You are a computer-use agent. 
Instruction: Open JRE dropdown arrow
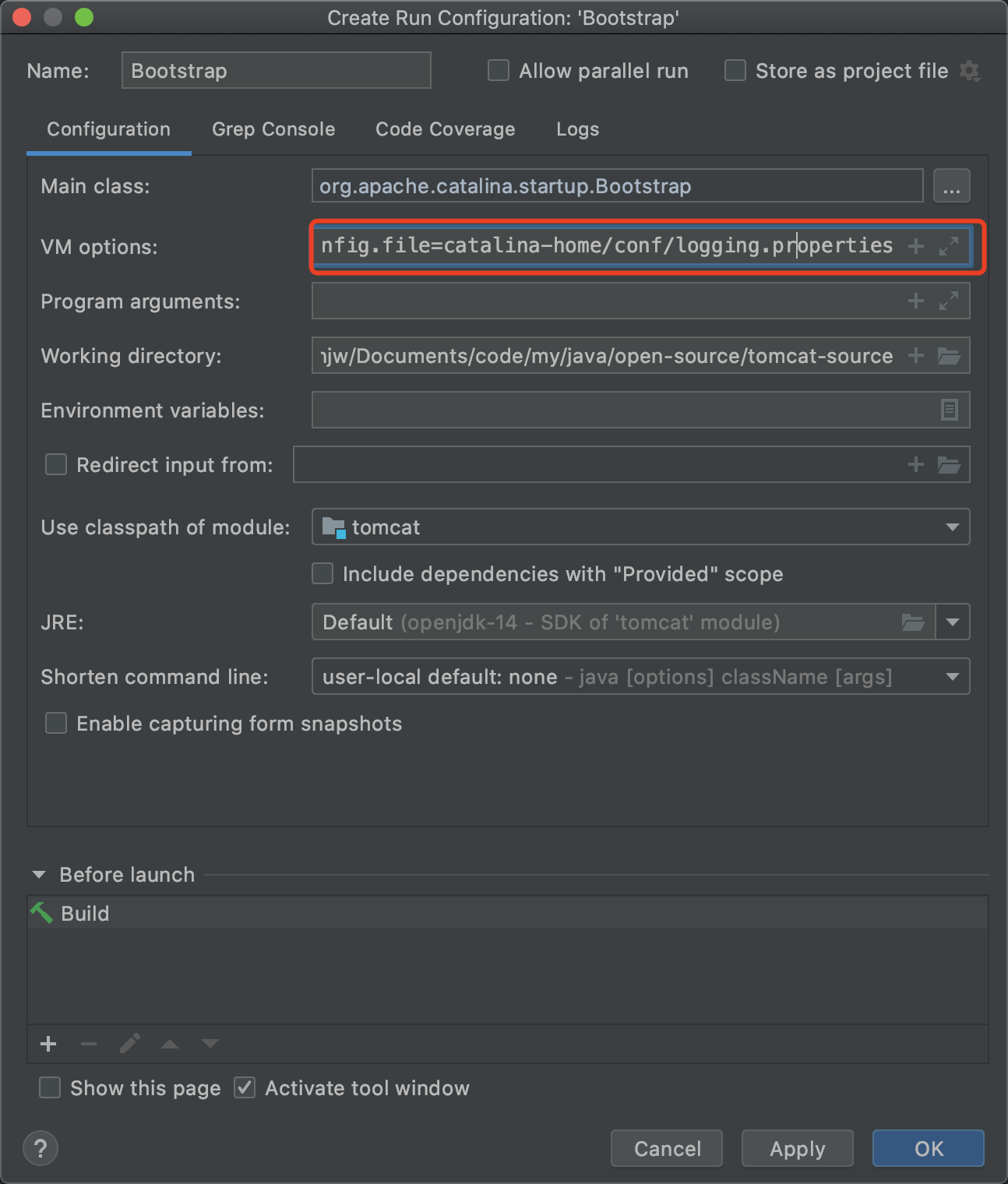952,622
